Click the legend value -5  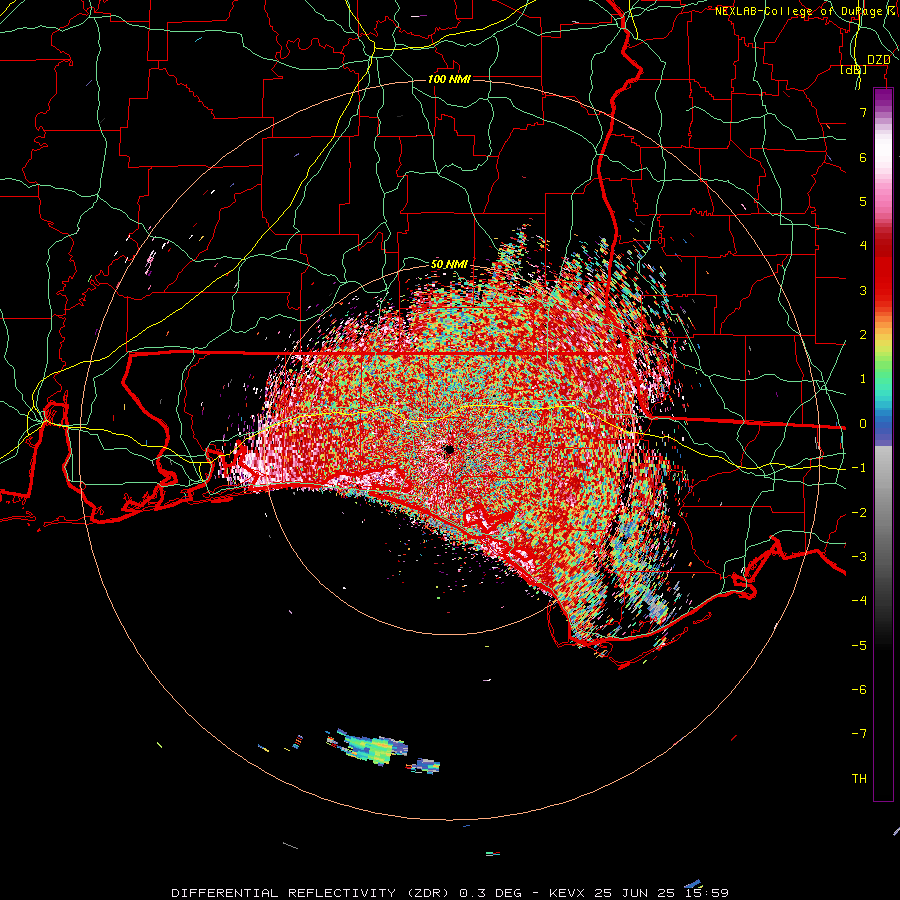point(859,645)
